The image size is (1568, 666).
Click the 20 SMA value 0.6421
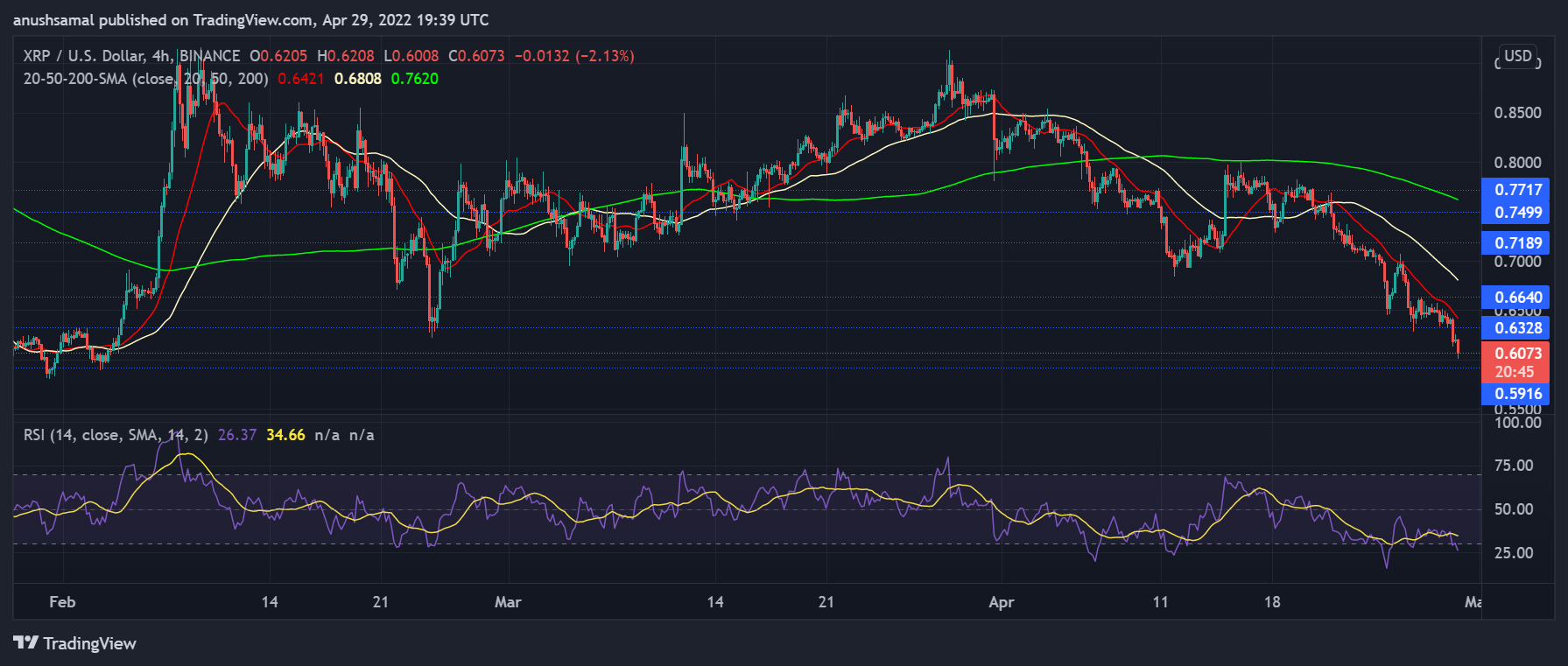point(301,79)
